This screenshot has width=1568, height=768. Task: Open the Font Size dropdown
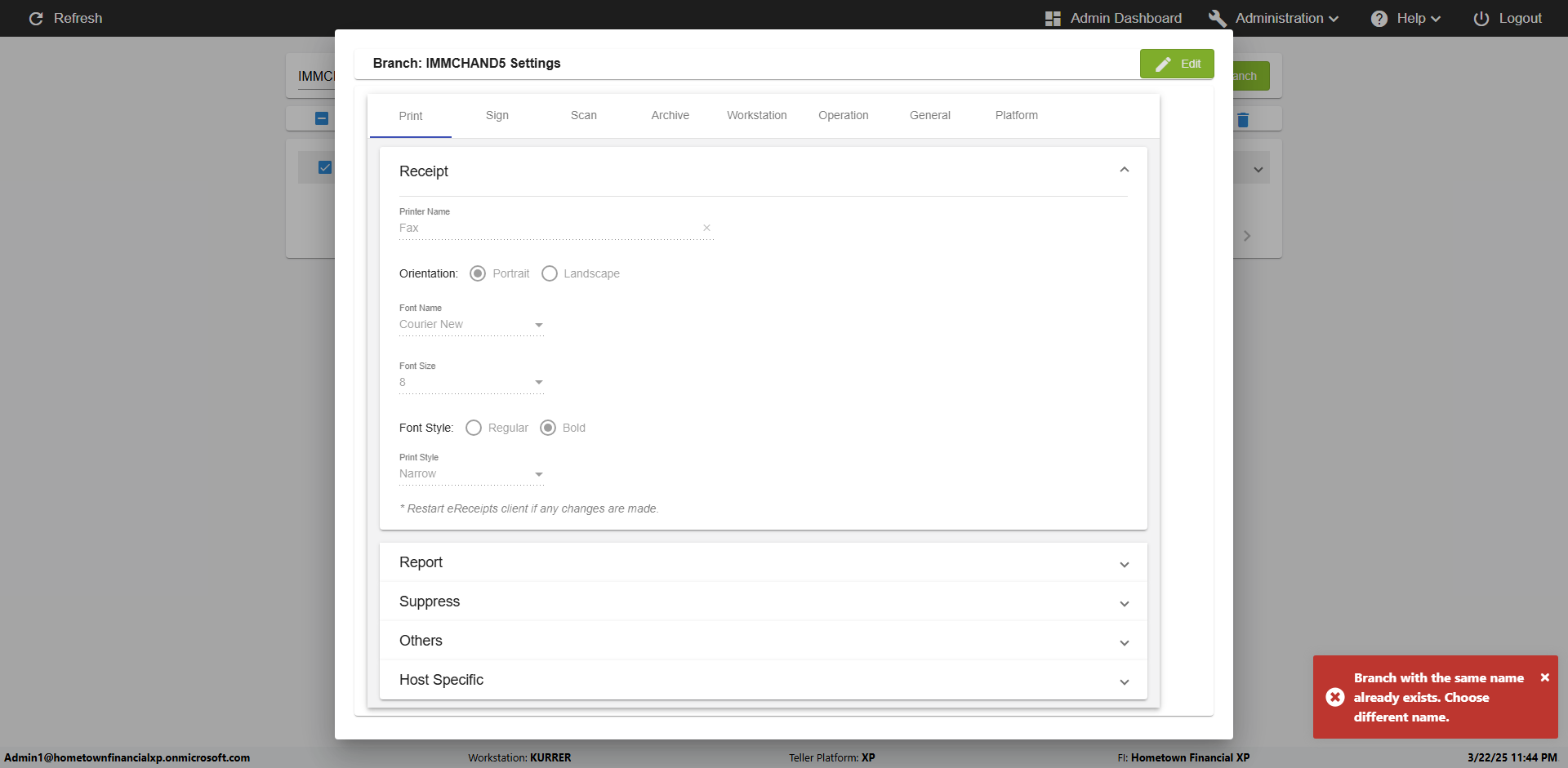click(x=471, y=383)
